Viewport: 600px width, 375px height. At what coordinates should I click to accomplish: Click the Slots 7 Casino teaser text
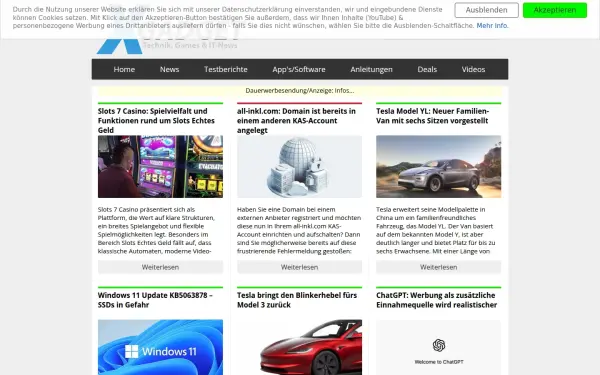click(157, 230)
